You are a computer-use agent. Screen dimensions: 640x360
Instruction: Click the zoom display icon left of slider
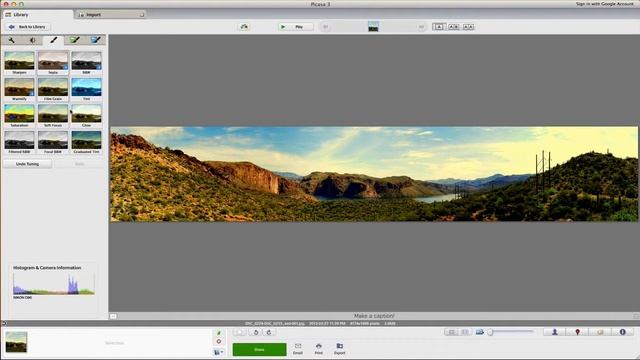[x=480, y=332]
